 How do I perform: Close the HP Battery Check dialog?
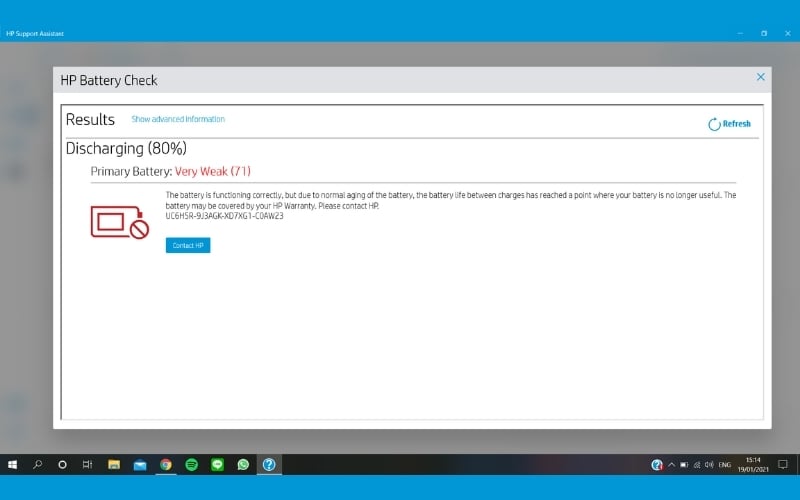pyautogui.click(x=760, y=77)
